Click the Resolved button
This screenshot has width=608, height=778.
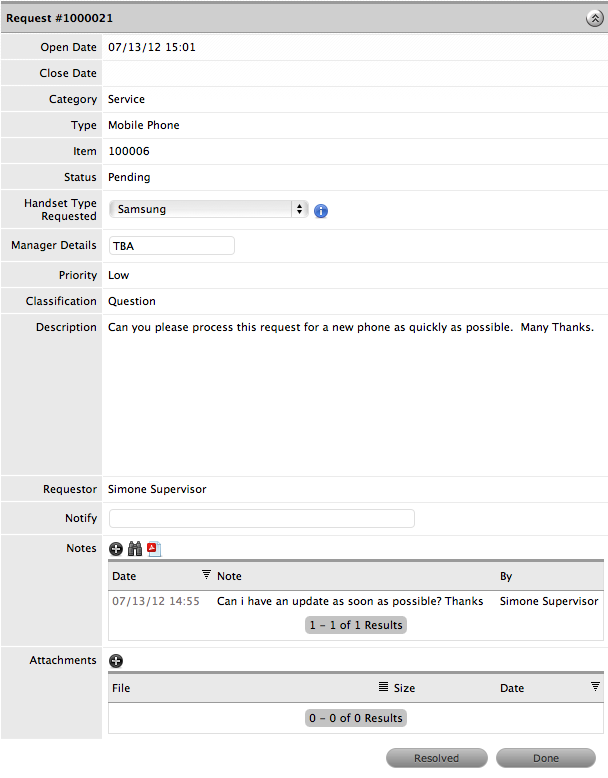click(x=436, y=758)
